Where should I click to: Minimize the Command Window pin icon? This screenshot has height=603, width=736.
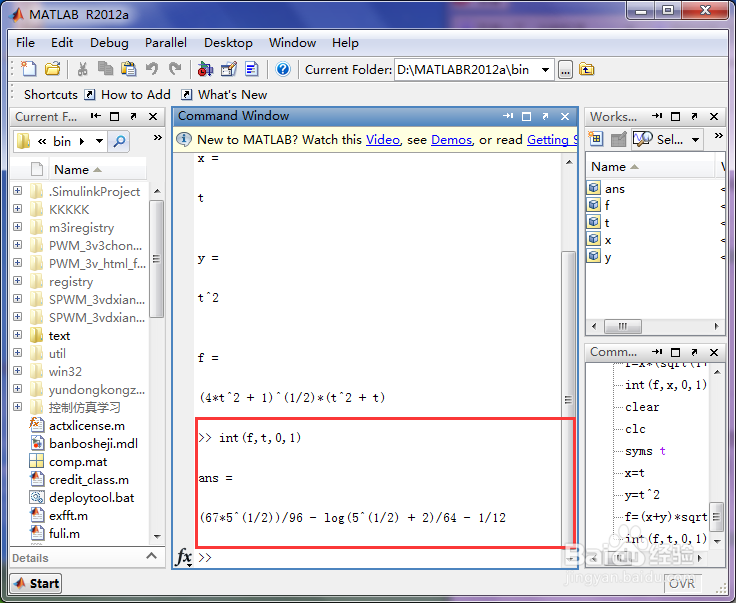click(x=508, y=116)
